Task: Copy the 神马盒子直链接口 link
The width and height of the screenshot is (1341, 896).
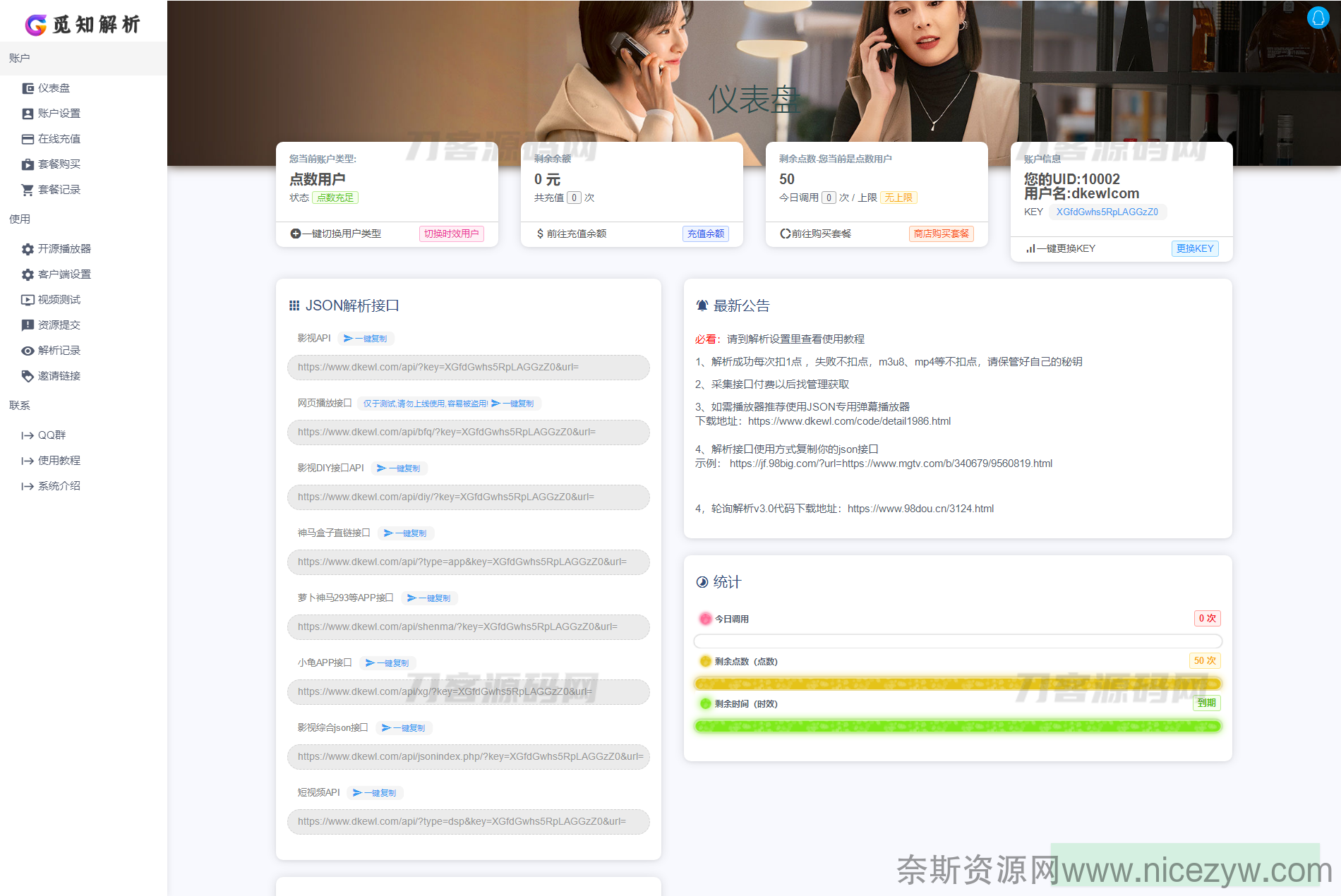Action: [405, 533]
